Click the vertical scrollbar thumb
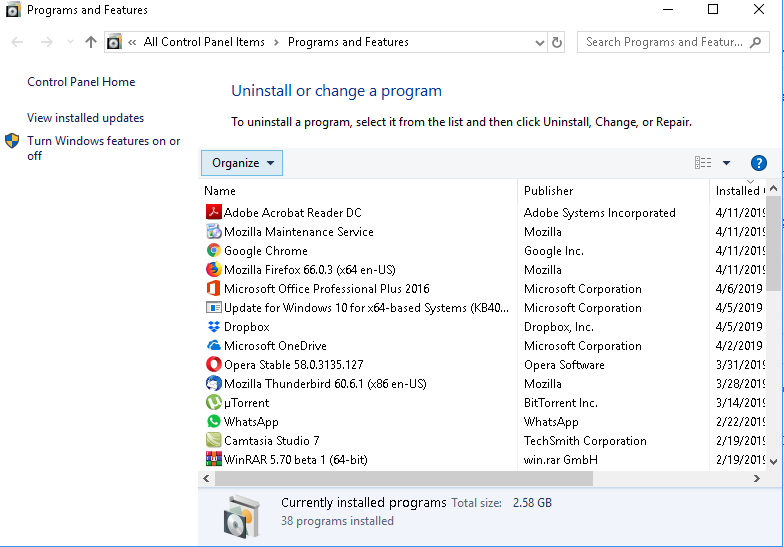Screen dimensions: 784x547 [x=774, y=243]
